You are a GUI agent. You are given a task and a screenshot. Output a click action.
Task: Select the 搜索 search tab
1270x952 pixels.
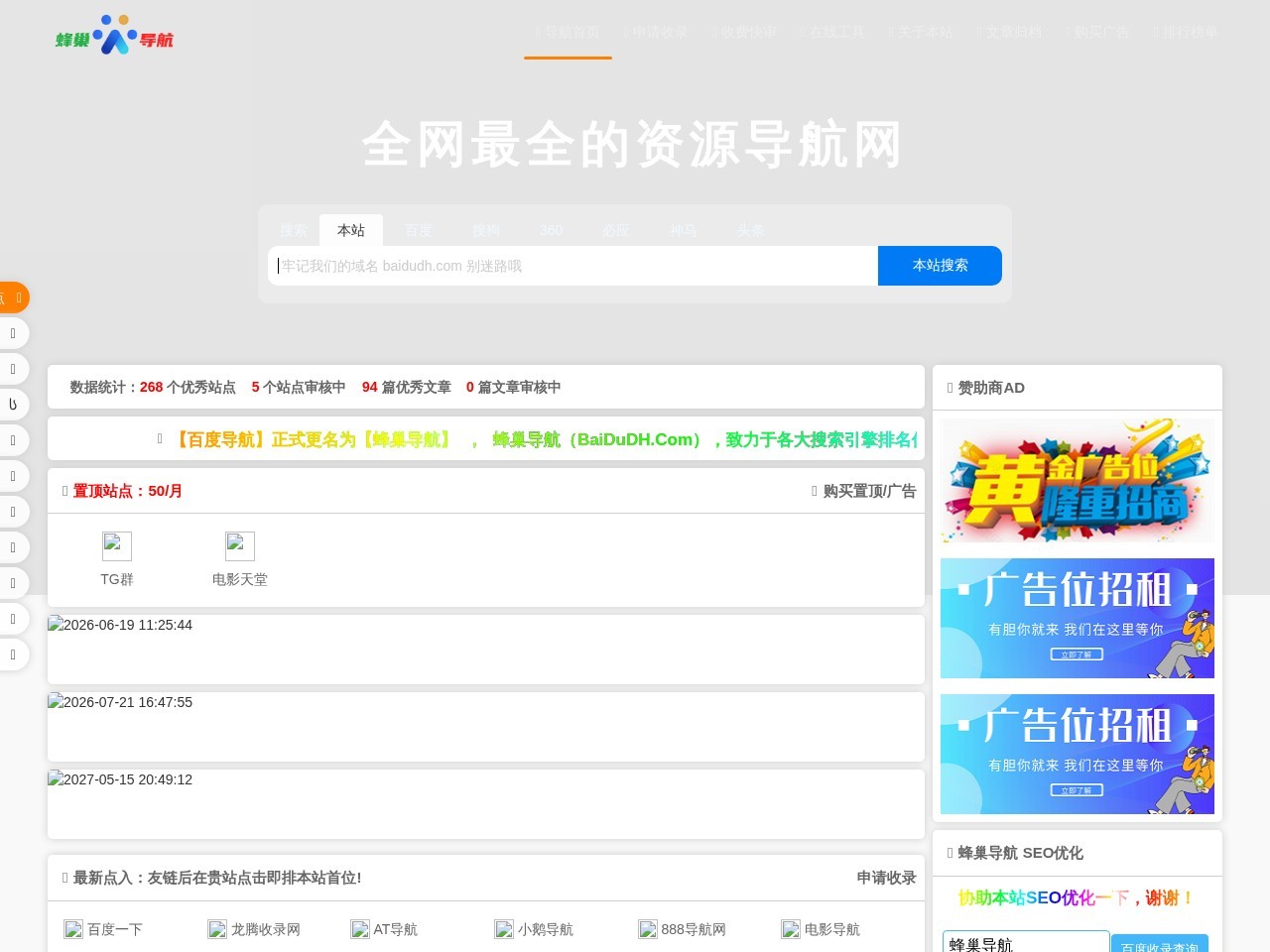pyautogui.click(x=293, y=230)
